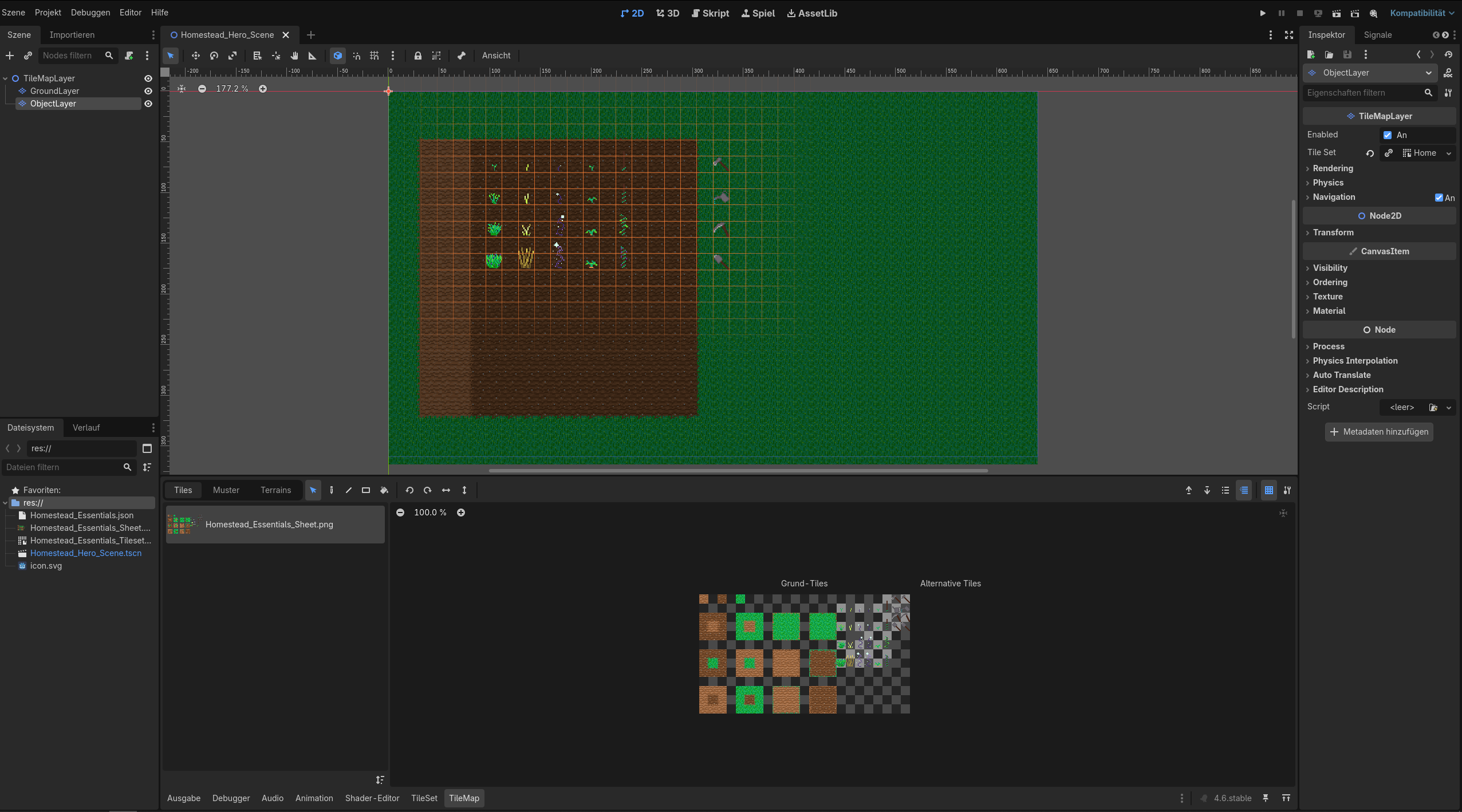Image resolution: width=1462 pixels, height=812 pixels.
Task: Open the TileSet bottom panel tab
Action: [424, 798]
